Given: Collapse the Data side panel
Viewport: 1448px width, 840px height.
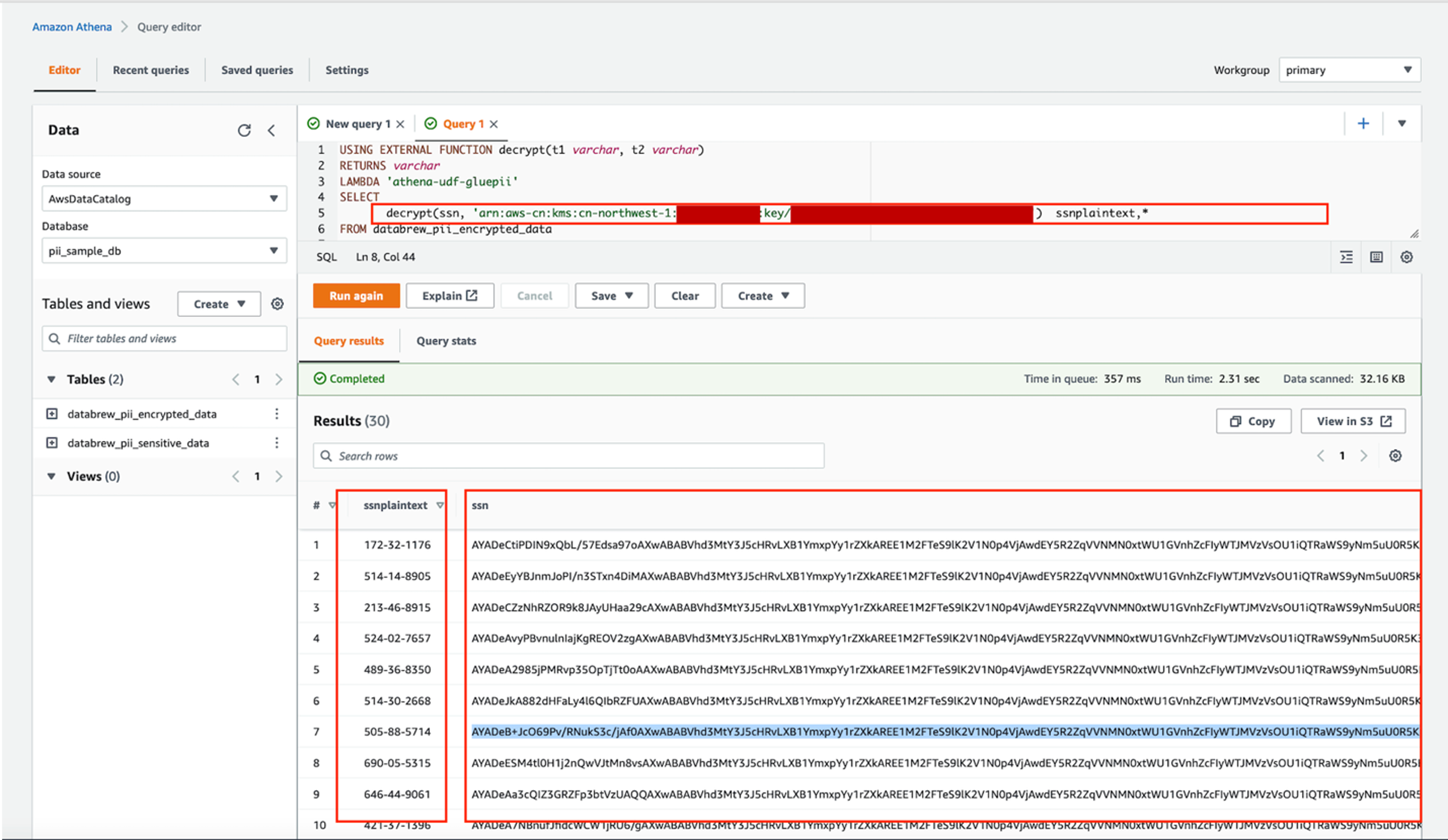Looking at the screenshot, I should point(272,130).
